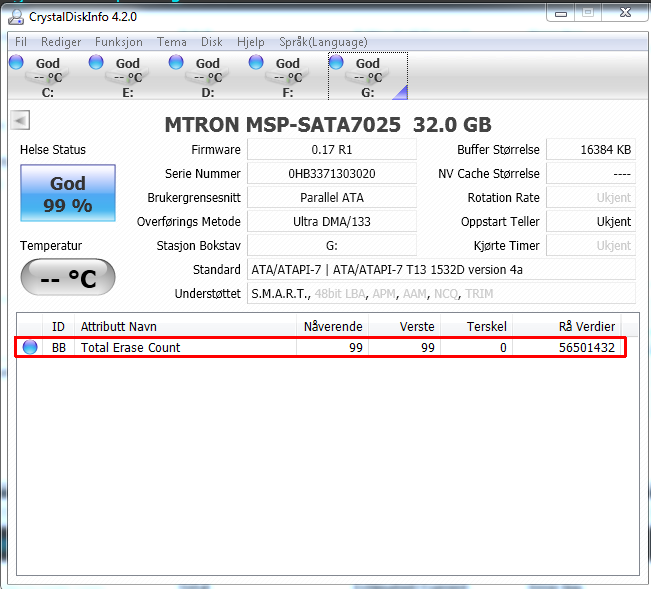Open the Fil menu
Viewport: 651px width, 589px height.
(x=21, y=42)
